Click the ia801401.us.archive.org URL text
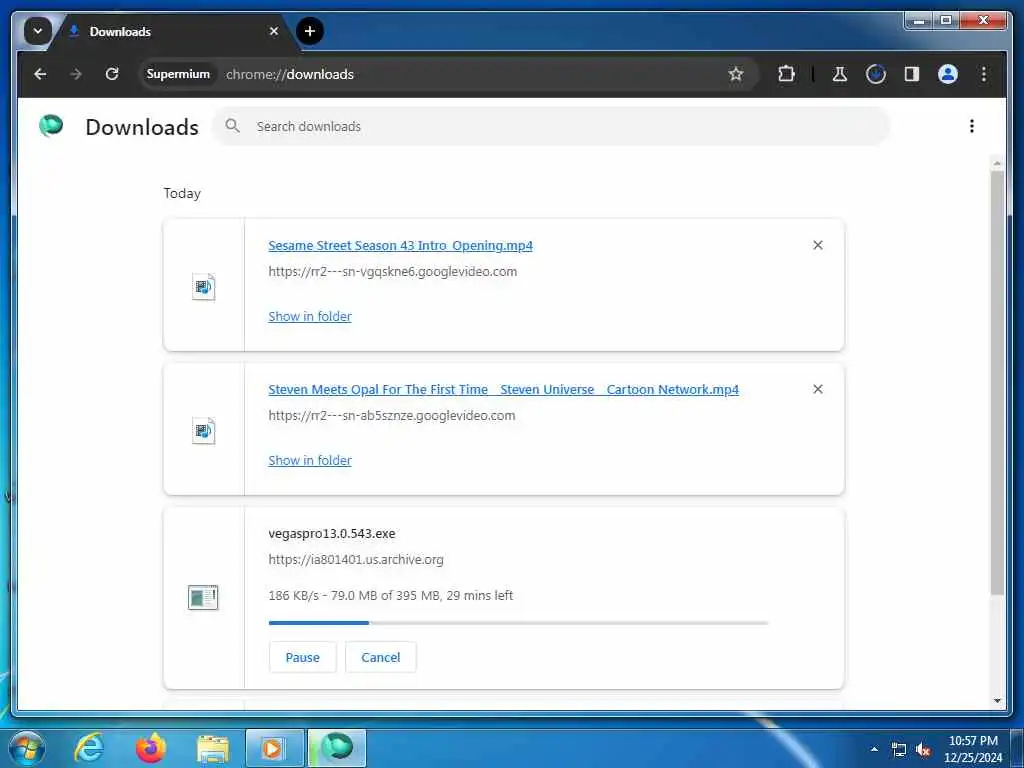Viewport: 1024px width, 768px height. click(x=356, y=560)
